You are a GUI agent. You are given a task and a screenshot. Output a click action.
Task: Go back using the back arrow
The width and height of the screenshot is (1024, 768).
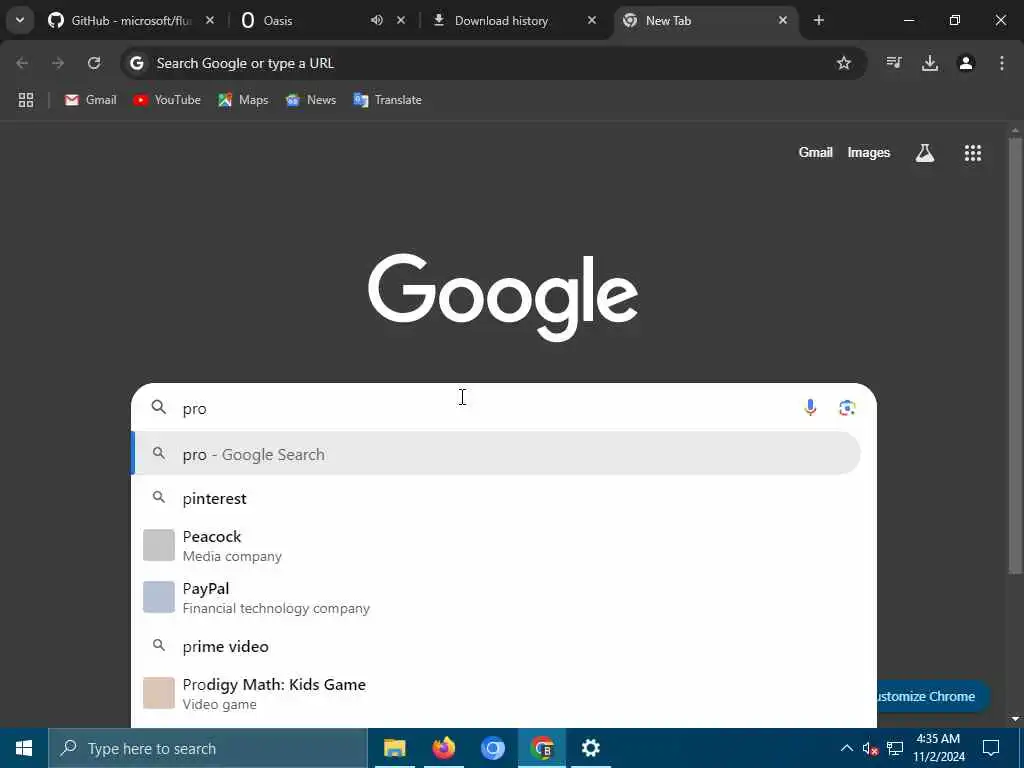point(22,63)
